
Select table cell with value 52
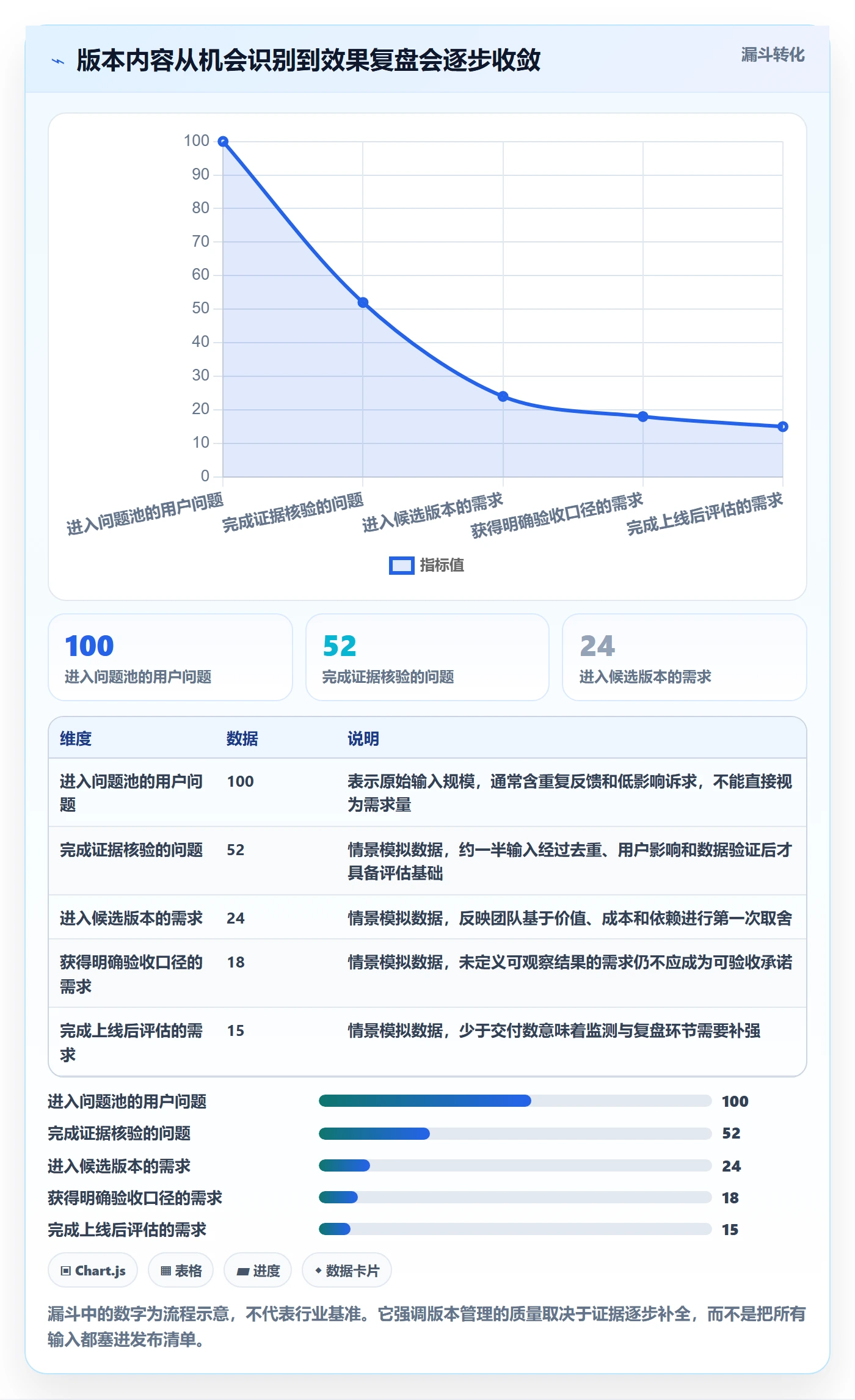(236, 850)
